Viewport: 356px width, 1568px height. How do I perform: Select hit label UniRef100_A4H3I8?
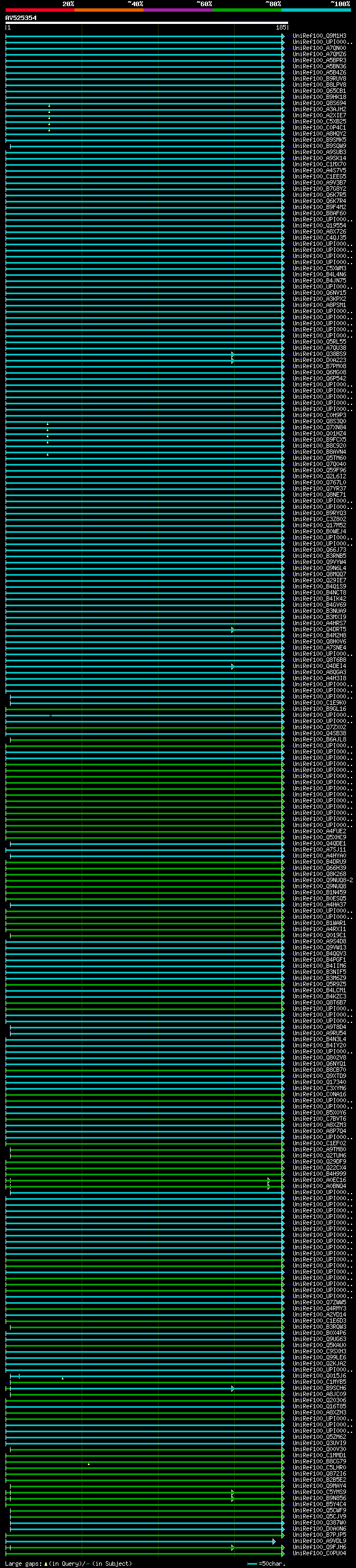[319, 678]
